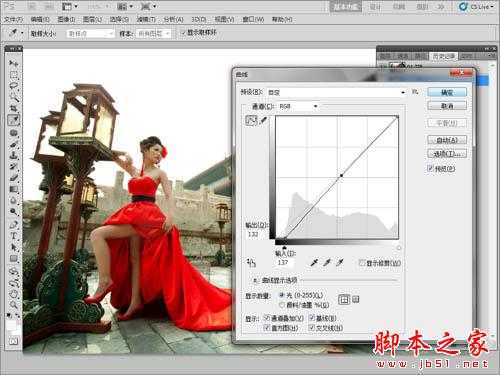The width and height of the screenshot is (500, 375).
Task: Open the File (F) menu
Action: (x=13, y=20)
